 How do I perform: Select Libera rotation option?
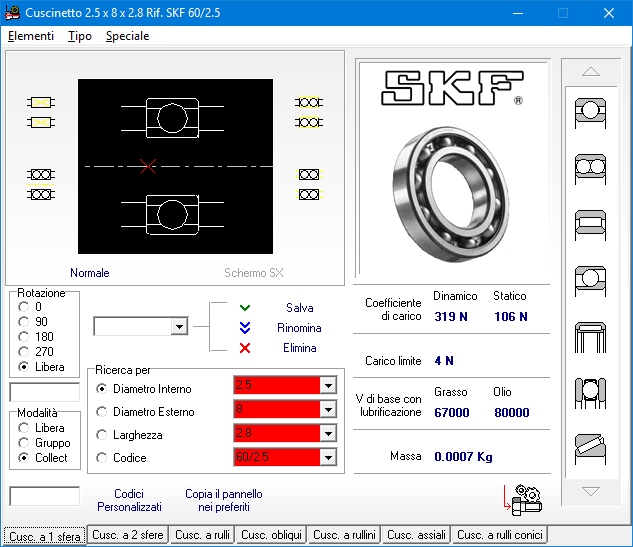pos(41,367)
